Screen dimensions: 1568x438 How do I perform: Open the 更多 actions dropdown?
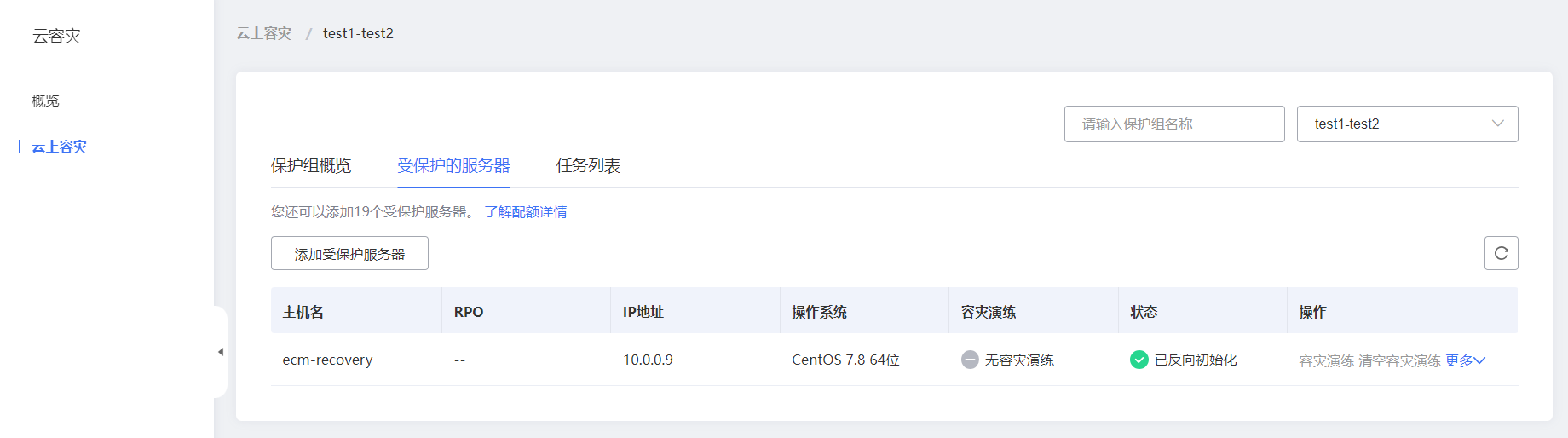pos(1465,360)
